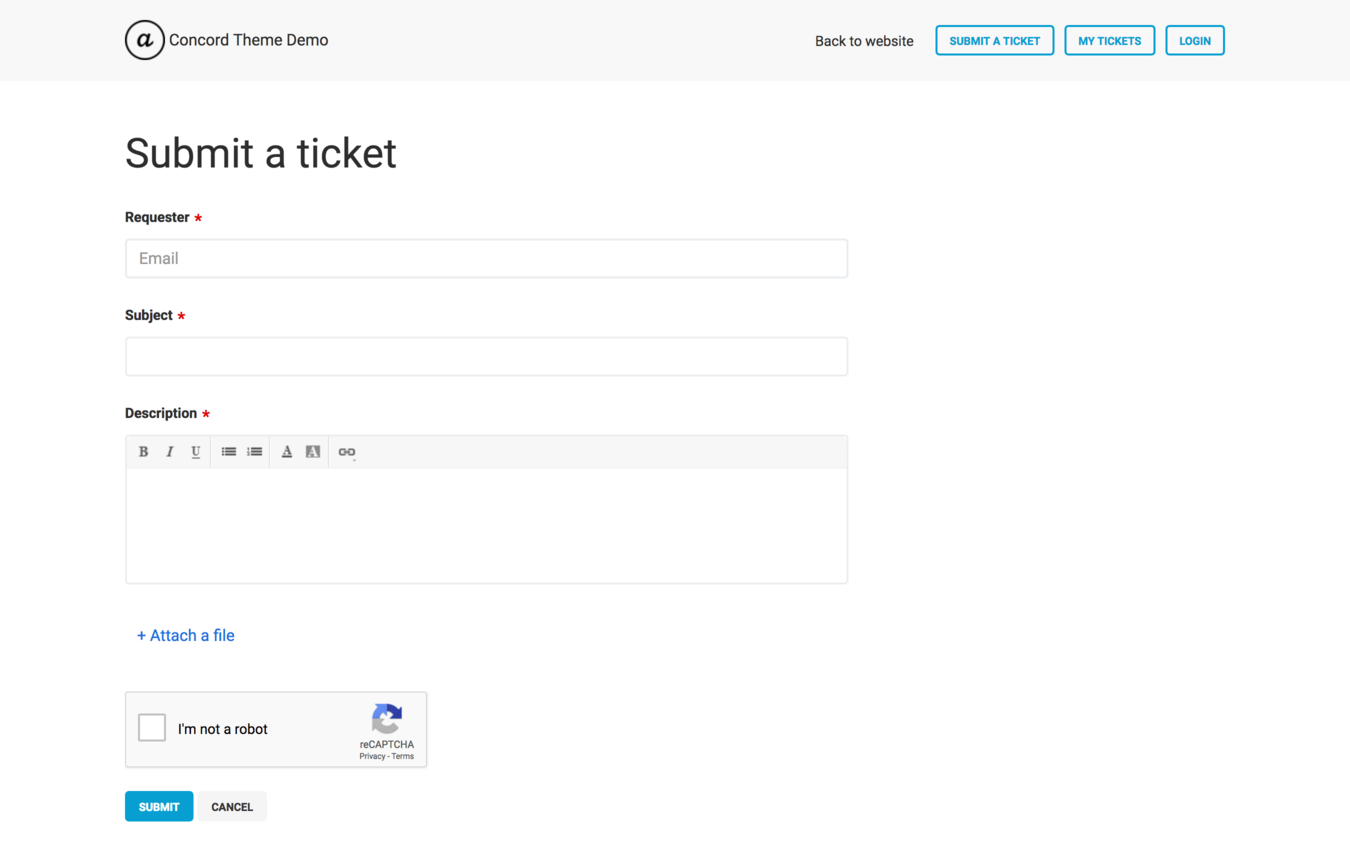
Task: Cancel the ticket form
Action: point(232,806)
